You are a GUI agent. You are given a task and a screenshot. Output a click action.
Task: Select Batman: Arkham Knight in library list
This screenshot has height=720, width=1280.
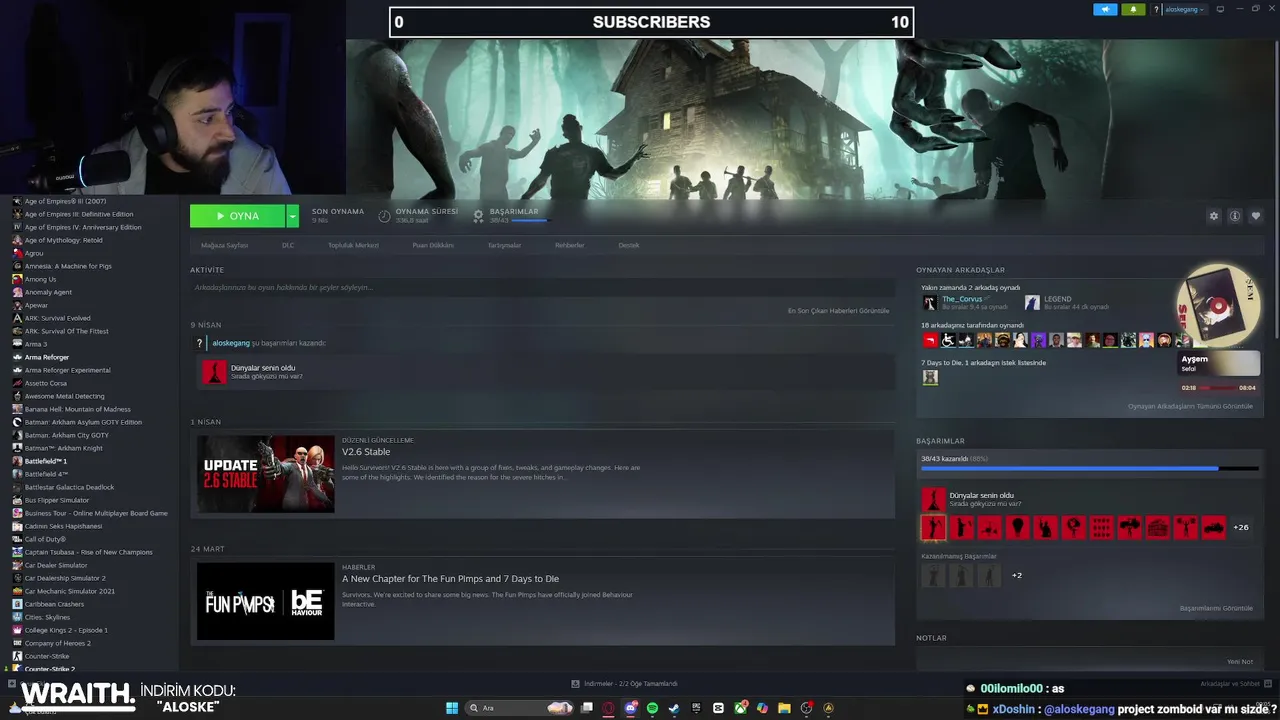(63, 448)
